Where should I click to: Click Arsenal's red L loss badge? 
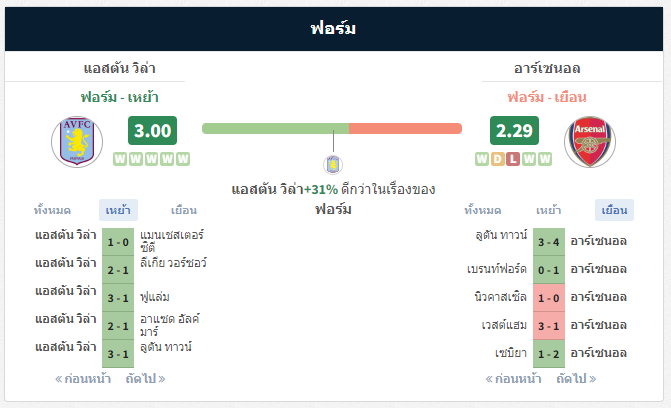click(x=513, y=159)
